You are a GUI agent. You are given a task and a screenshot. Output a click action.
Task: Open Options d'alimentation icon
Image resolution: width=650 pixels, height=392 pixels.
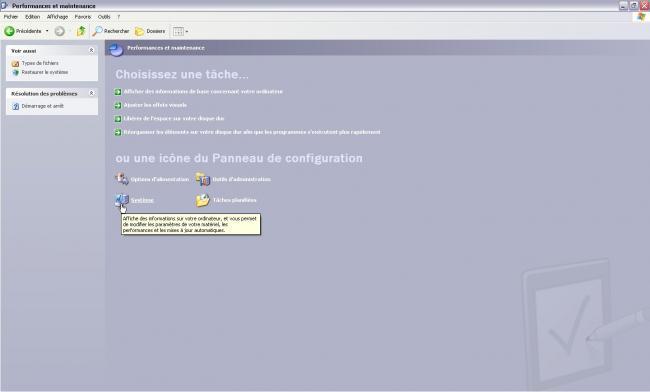[x=122, y=179]
